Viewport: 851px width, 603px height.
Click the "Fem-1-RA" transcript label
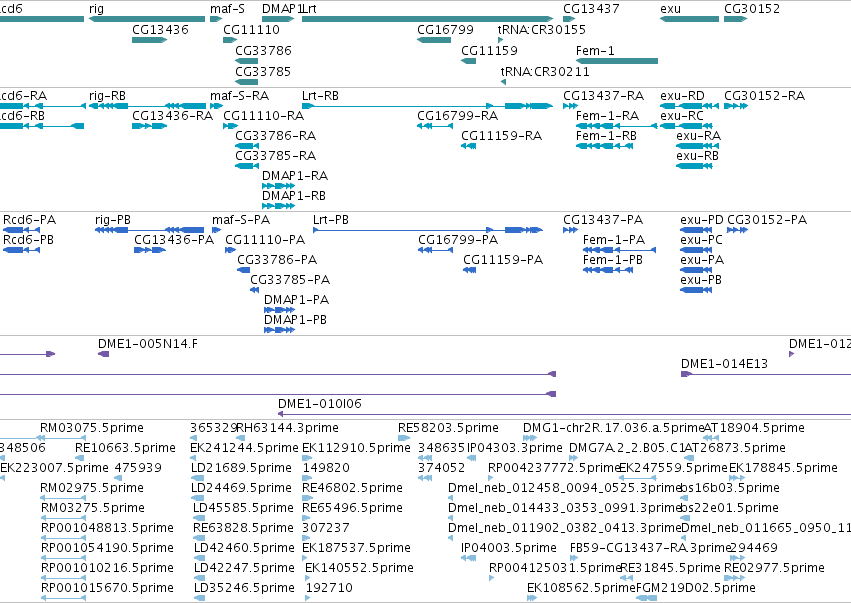607,116
